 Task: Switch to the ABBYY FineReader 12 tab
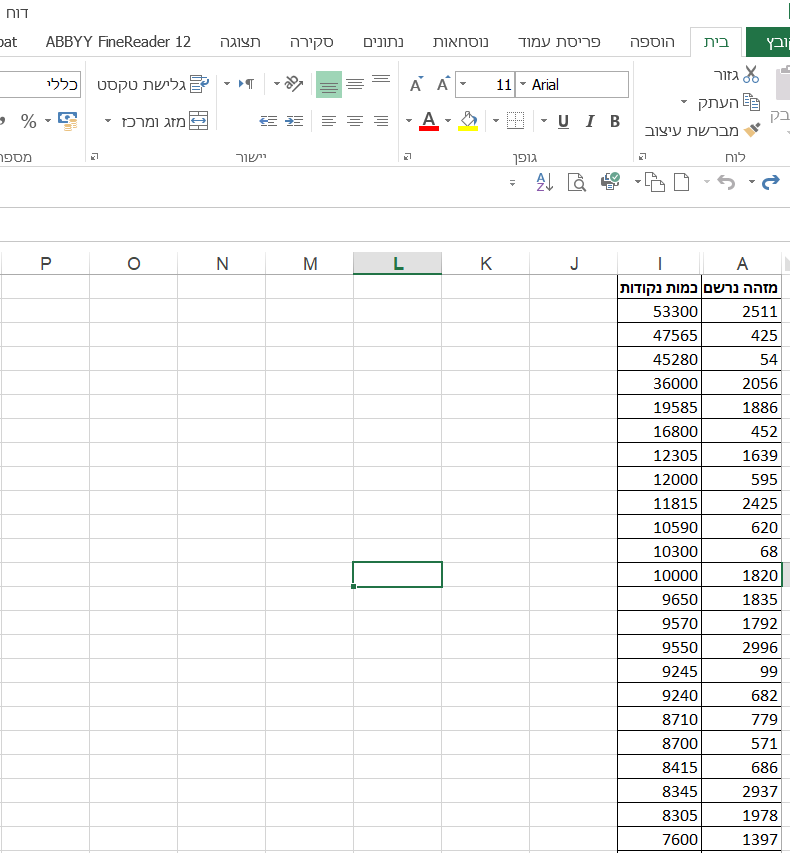(x=118, y=42)
